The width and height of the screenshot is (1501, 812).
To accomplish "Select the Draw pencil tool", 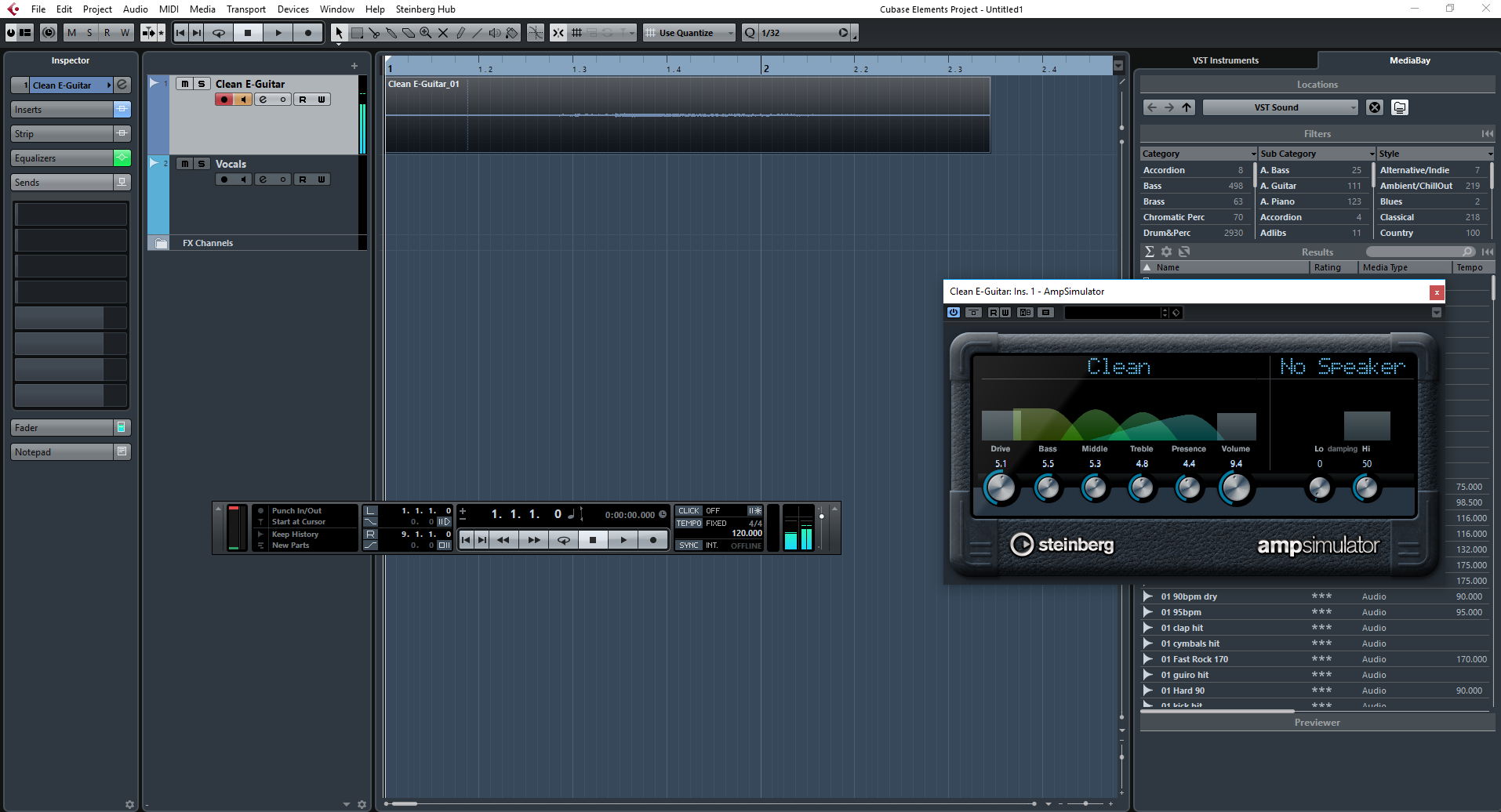I will coord(460,33).
